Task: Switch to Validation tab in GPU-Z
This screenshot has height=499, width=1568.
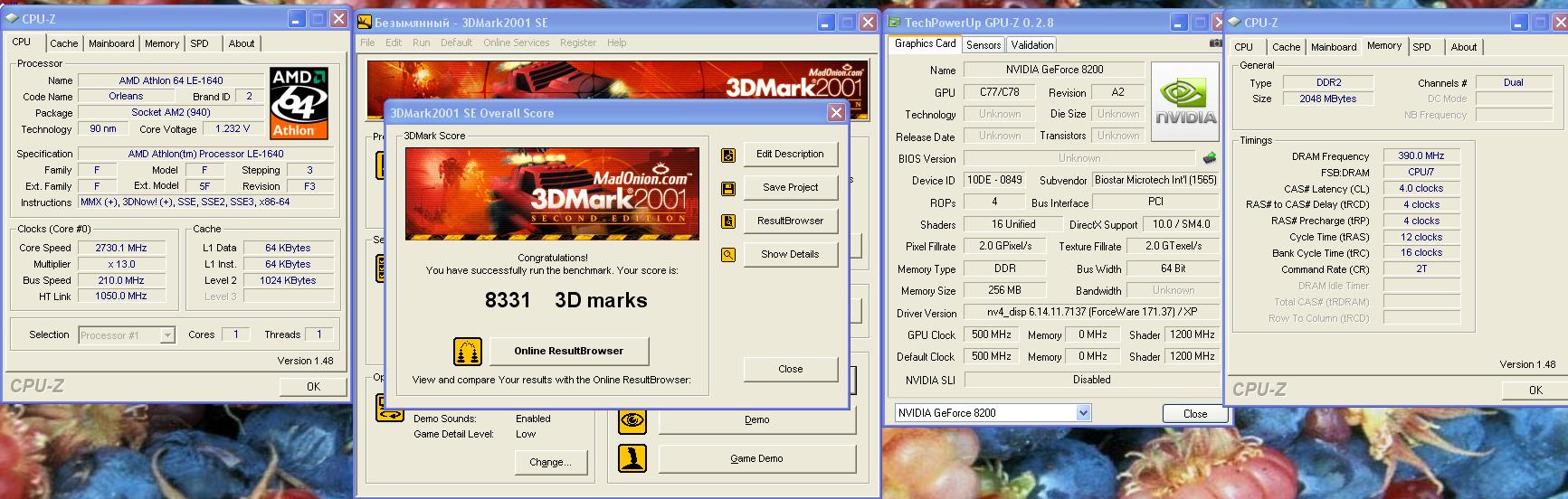Action: pyautogui.click(x=1031, y=45)
